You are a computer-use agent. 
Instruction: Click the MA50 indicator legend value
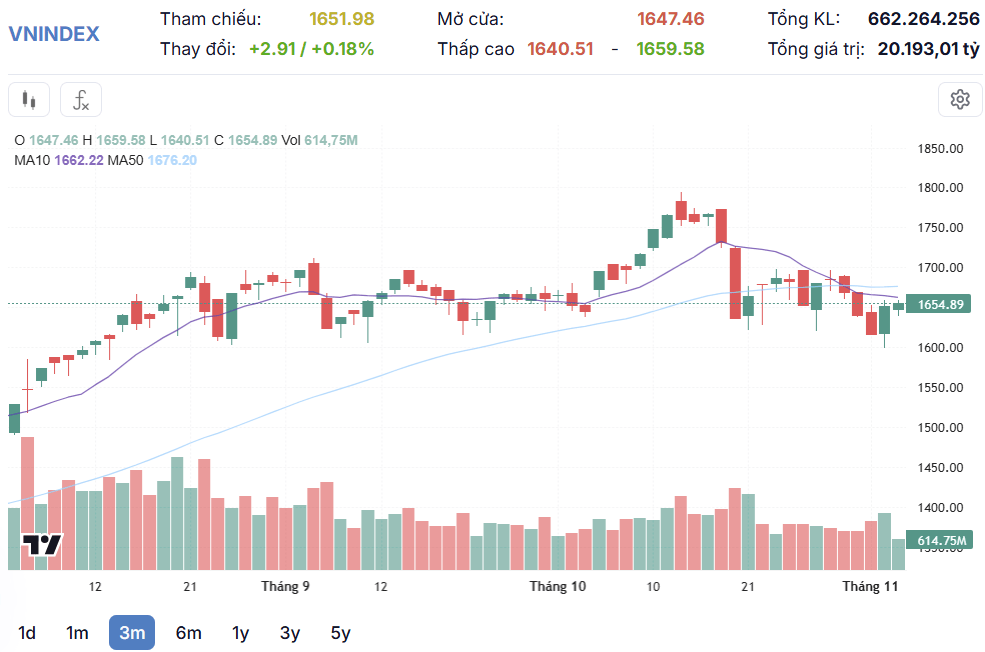click(x=172, y=160)
